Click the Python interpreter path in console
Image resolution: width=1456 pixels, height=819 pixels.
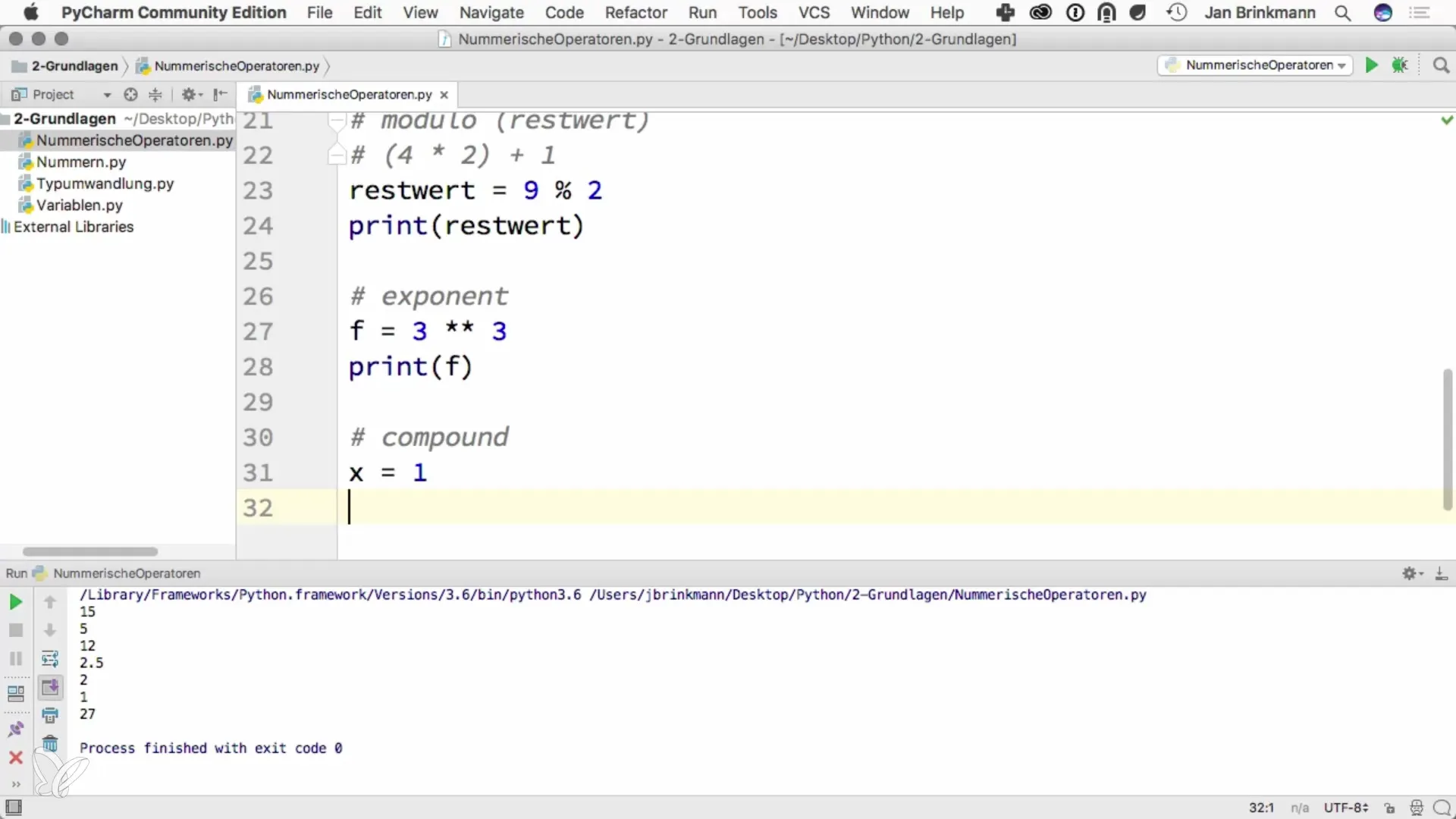click(x=331, y=595)
